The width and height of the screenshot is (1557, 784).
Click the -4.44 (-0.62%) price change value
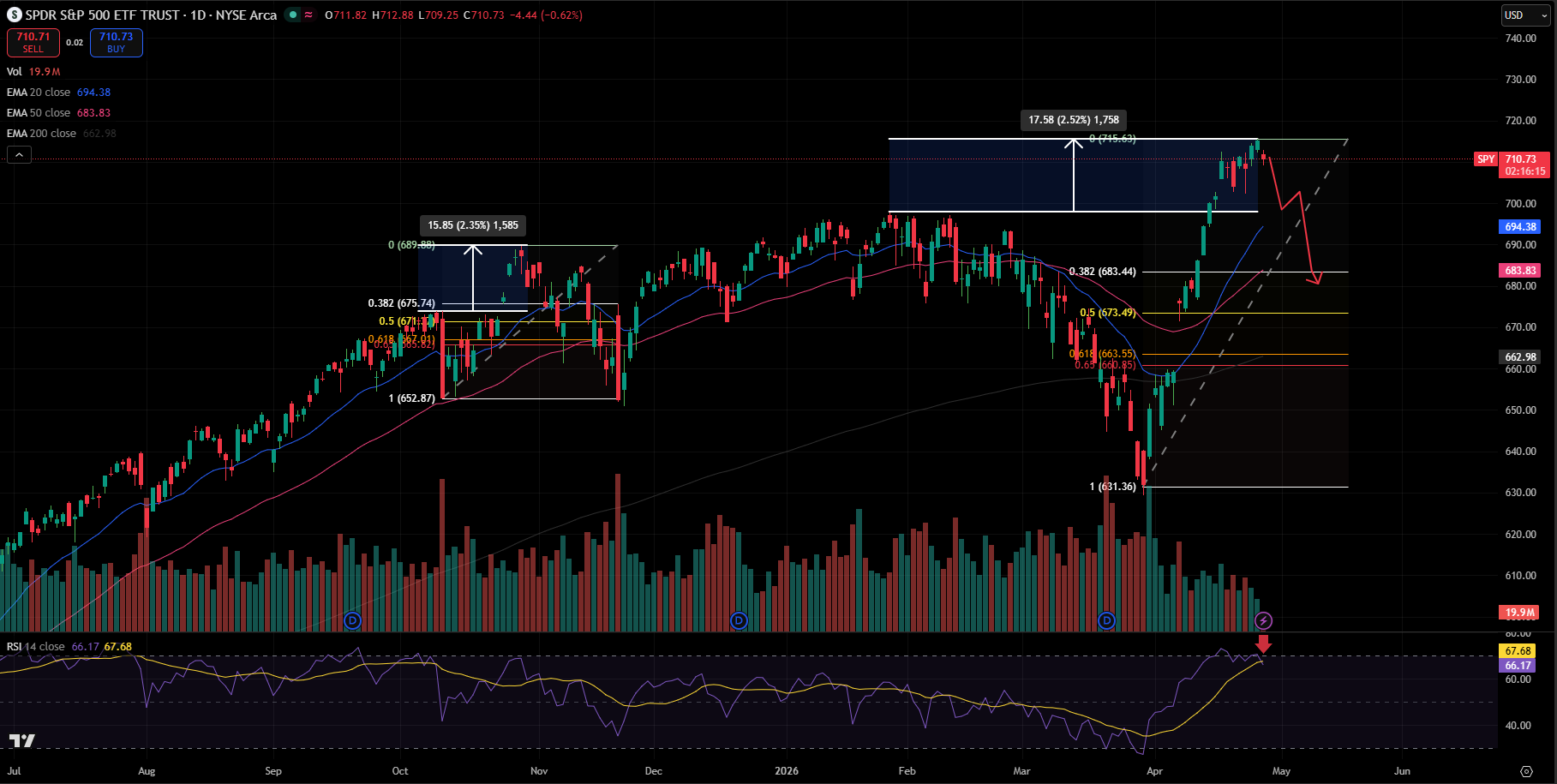click(x=546, y=15)
